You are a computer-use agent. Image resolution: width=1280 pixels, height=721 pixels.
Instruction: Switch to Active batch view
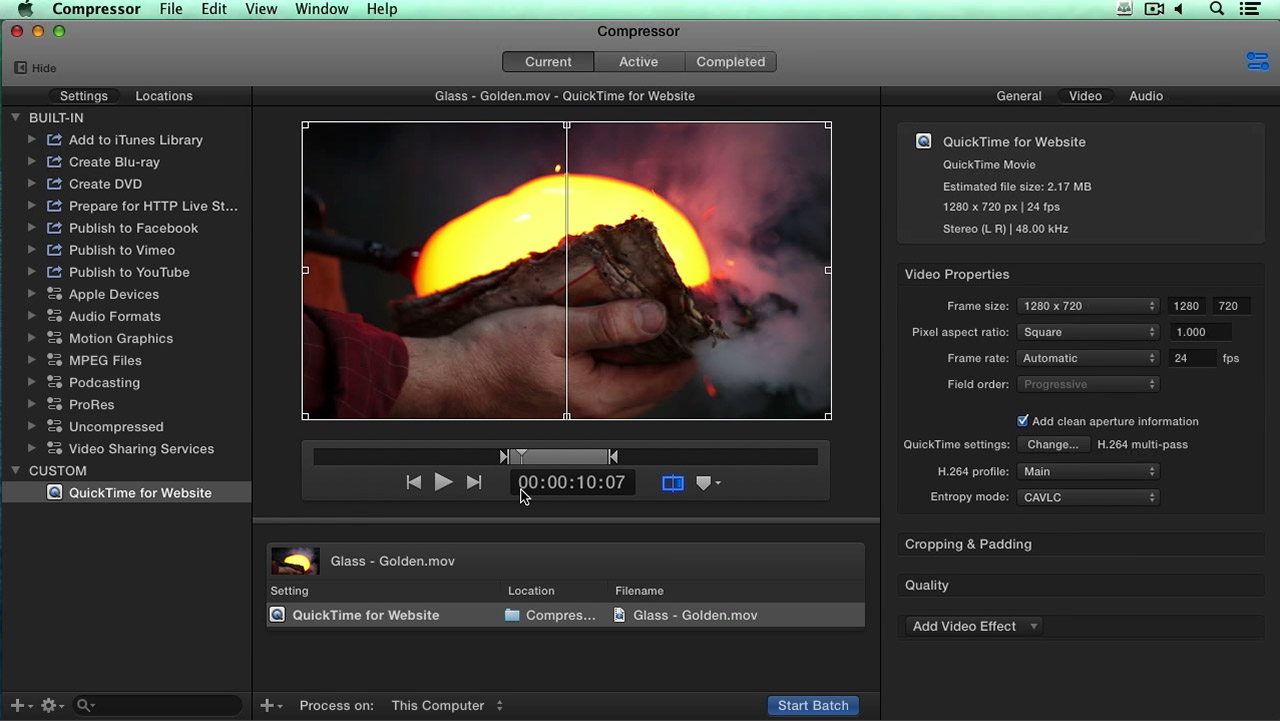pyautogui.click(x=638, y=62)
